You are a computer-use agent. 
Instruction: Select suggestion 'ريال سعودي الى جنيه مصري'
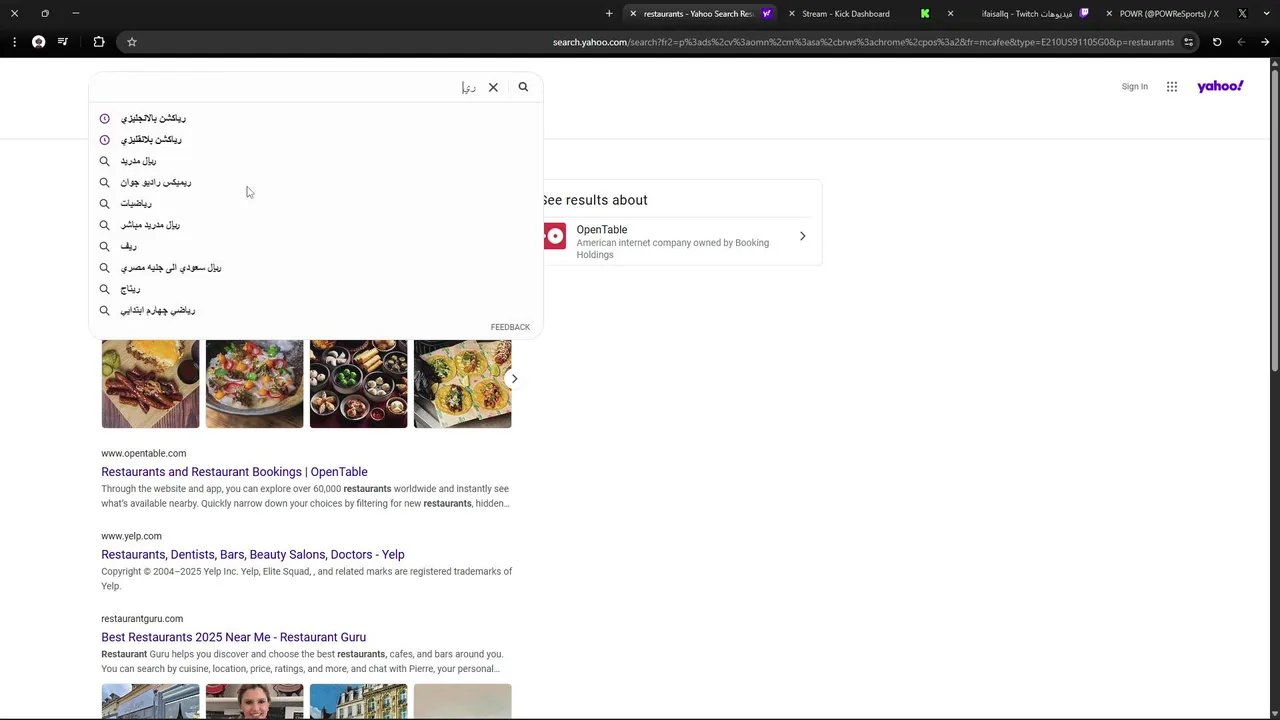[171, 268]
